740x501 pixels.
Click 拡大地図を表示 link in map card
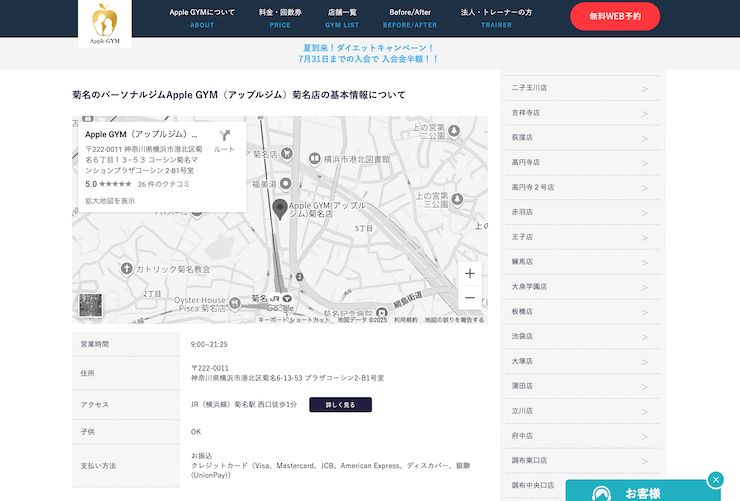tap(110, 201)
